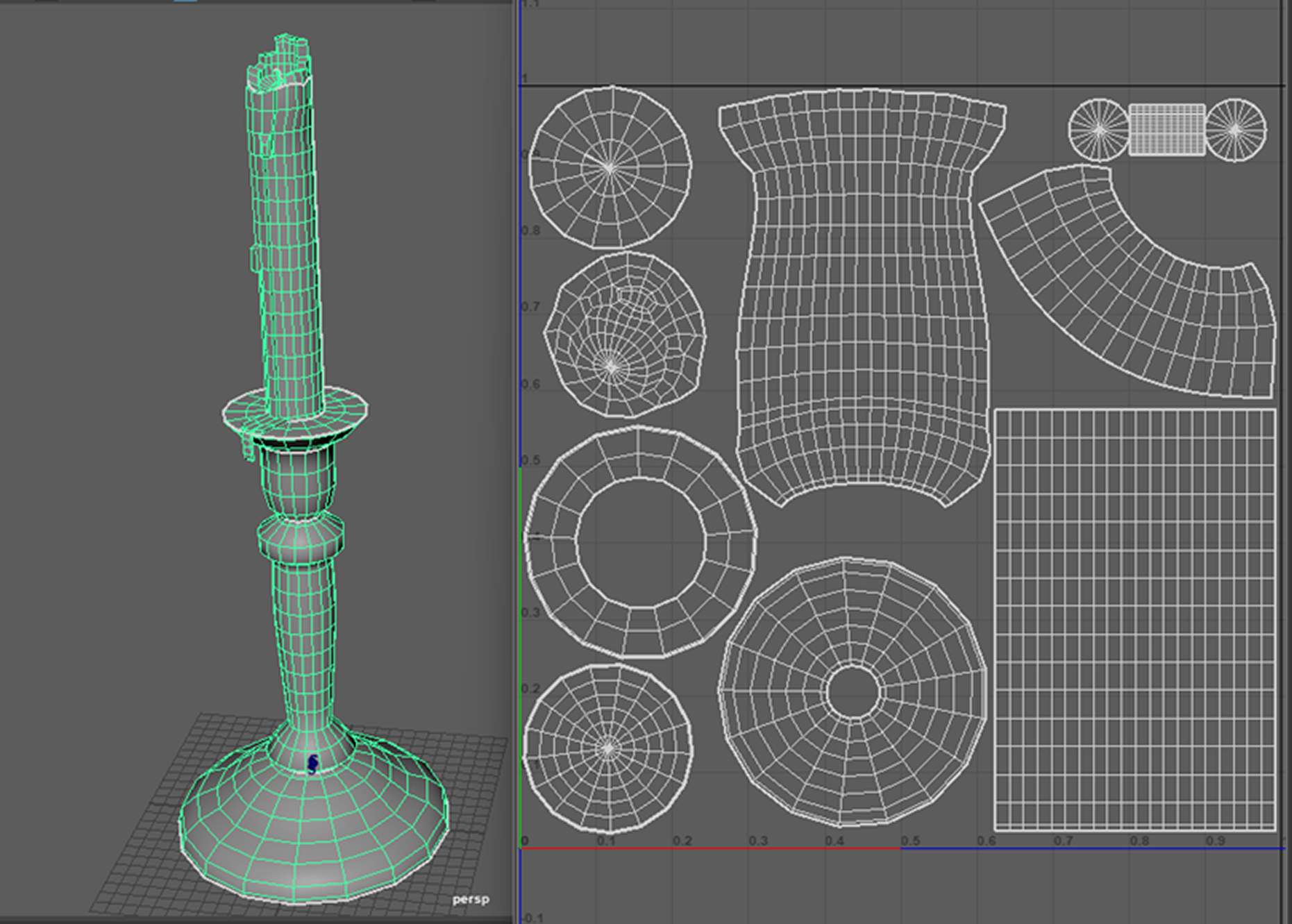The image size is (1292, 924).
Task: Click the 0.6 label on the vertical V axis
Action: [x=530, y=384]
